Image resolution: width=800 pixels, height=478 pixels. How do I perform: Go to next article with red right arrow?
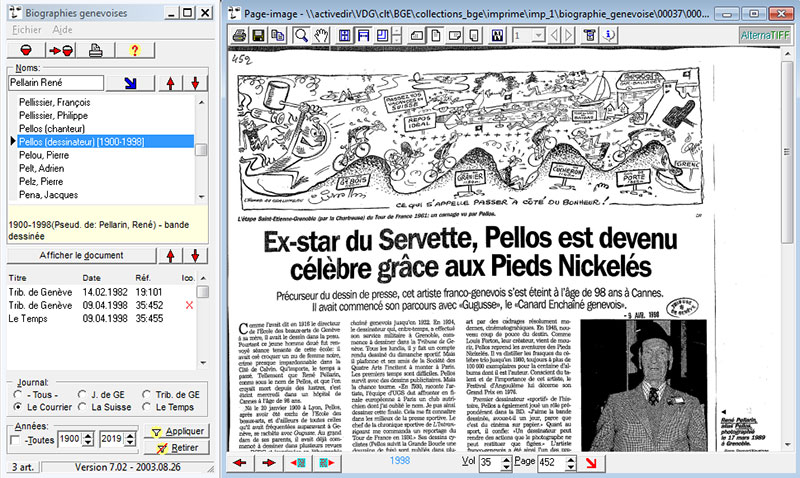click(268, 463)
